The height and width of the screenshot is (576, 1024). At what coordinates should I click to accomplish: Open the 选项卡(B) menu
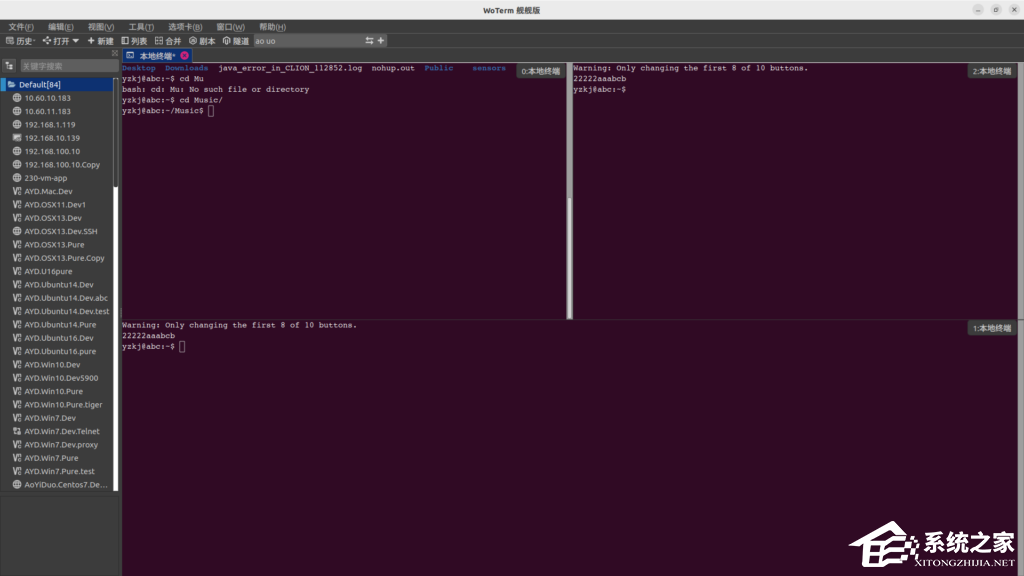185,27
